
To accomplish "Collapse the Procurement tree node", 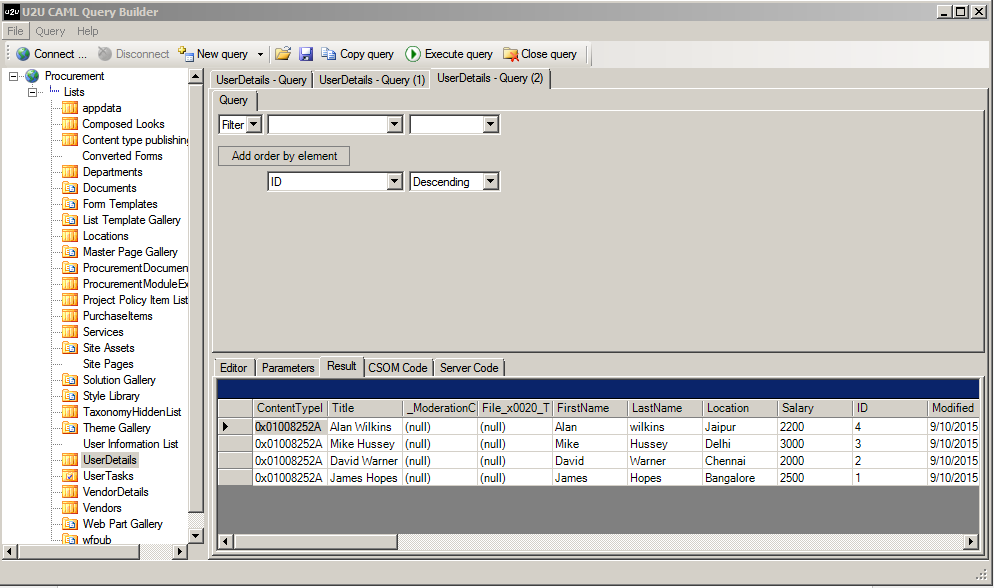I will click(x=13, y=76).
